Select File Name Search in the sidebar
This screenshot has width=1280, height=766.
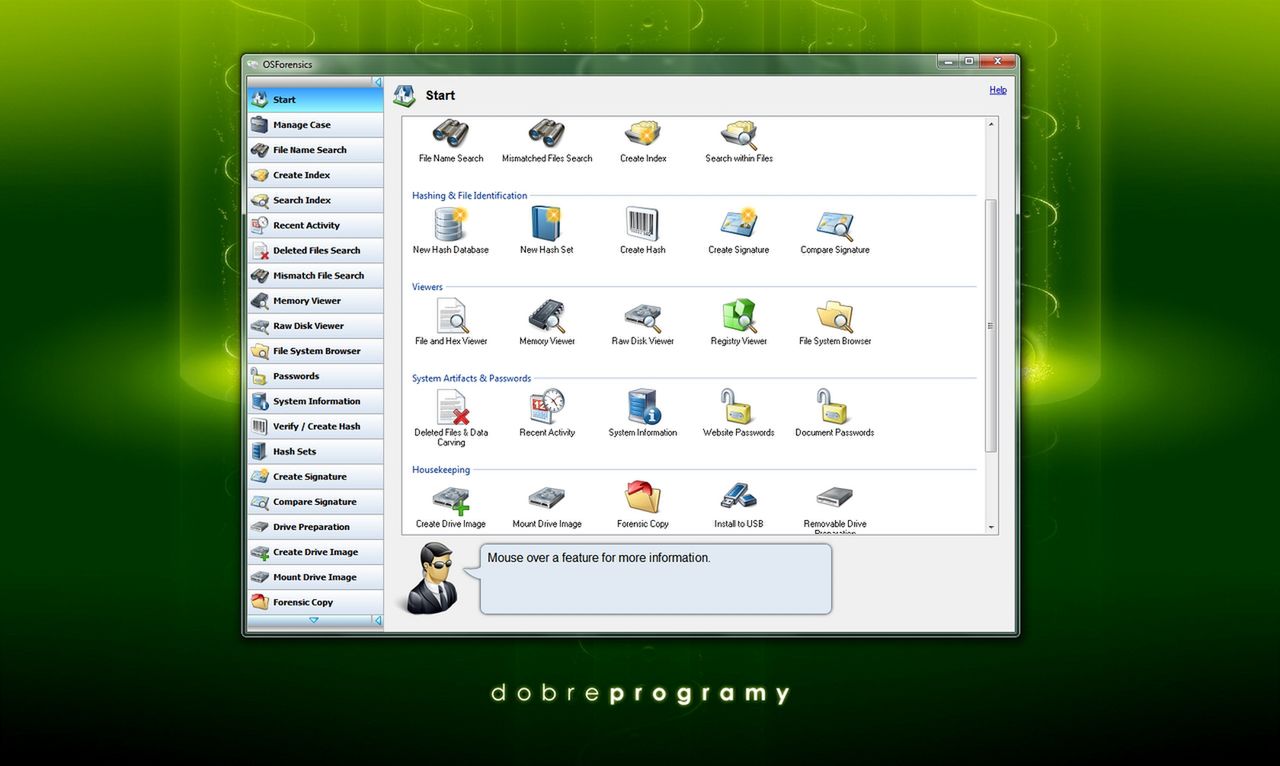click(x=315, y=150)
